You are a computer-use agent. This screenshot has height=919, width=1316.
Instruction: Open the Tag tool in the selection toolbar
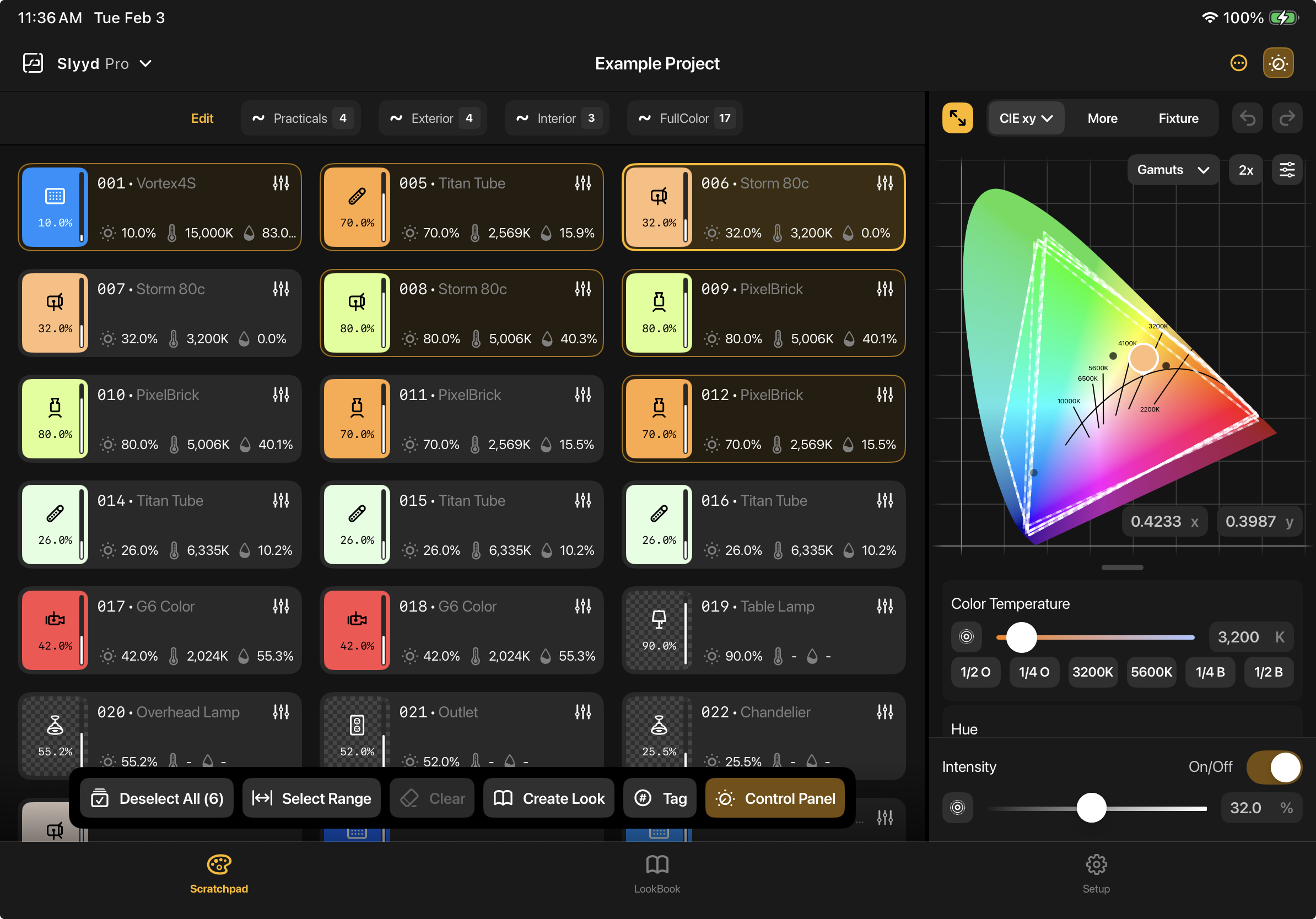tap(659, 798)
